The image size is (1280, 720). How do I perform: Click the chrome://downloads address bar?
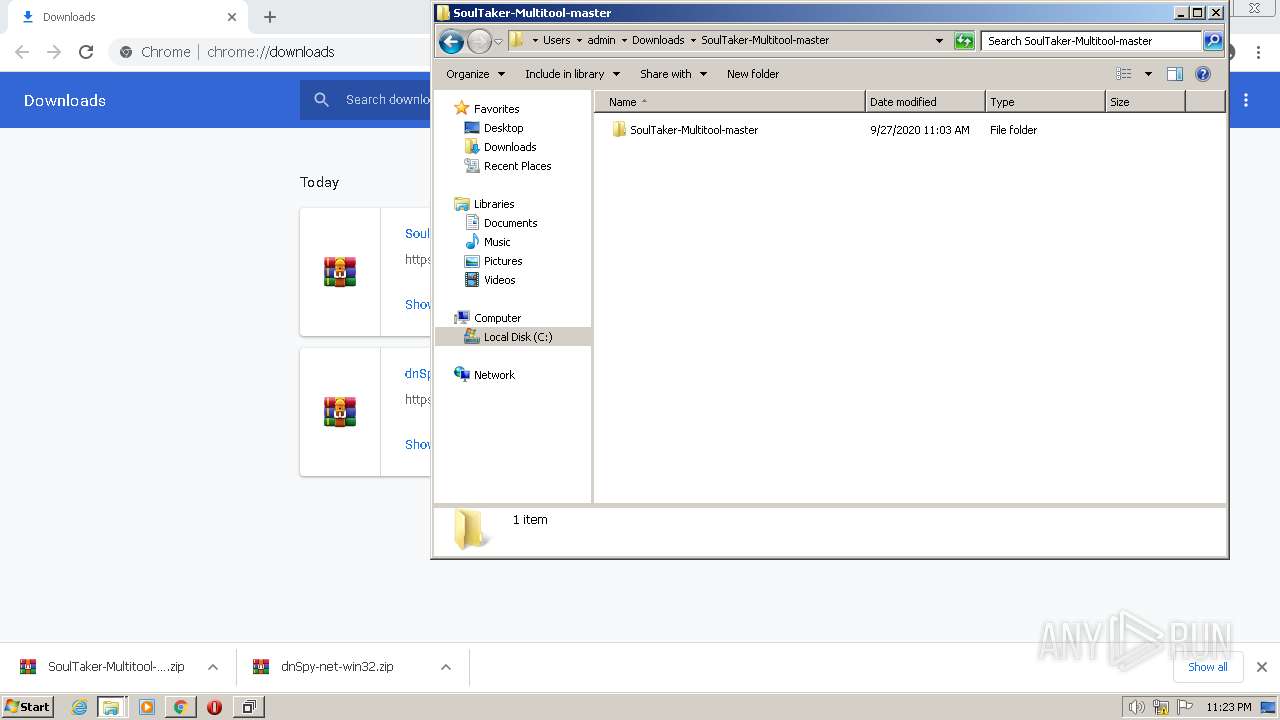pos(270,52)
